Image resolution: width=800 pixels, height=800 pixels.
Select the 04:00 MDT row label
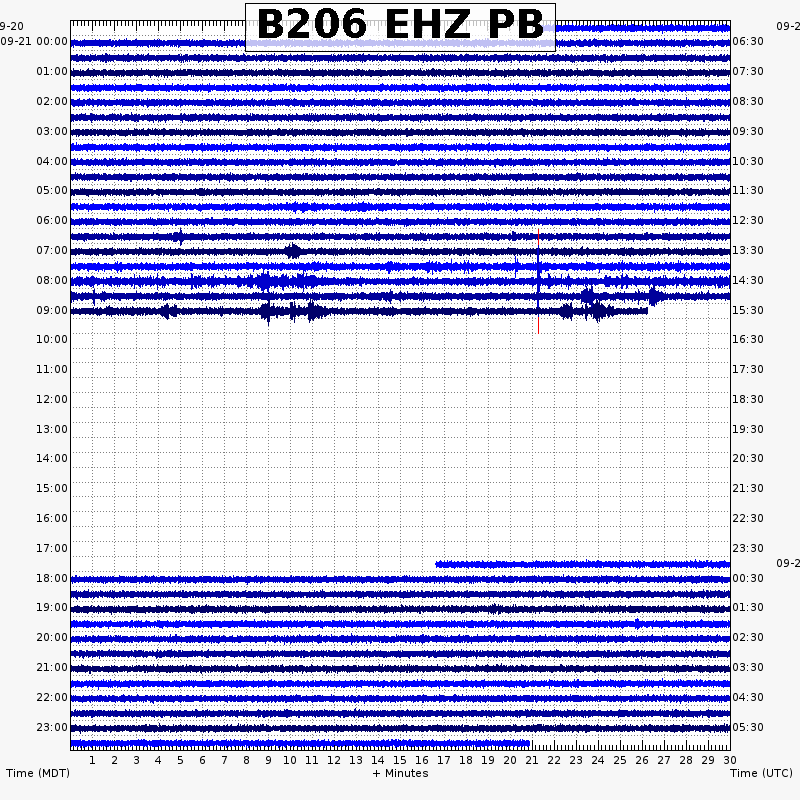[x=52, y=162]
